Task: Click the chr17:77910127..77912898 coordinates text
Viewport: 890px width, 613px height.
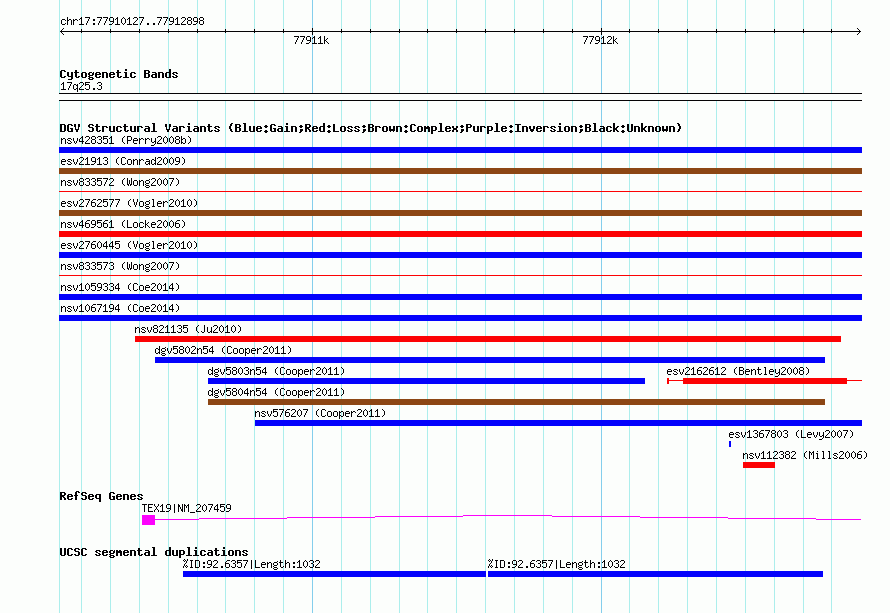Action: pyautogui.click(x=132, y=21)
